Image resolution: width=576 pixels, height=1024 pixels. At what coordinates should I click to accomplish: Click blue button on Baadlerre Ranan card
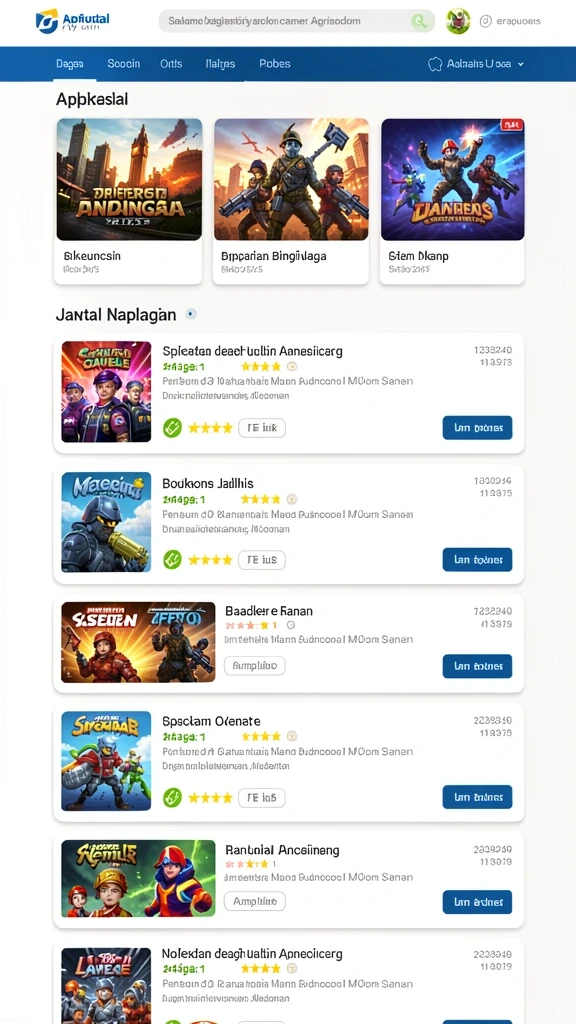(477, 666)
